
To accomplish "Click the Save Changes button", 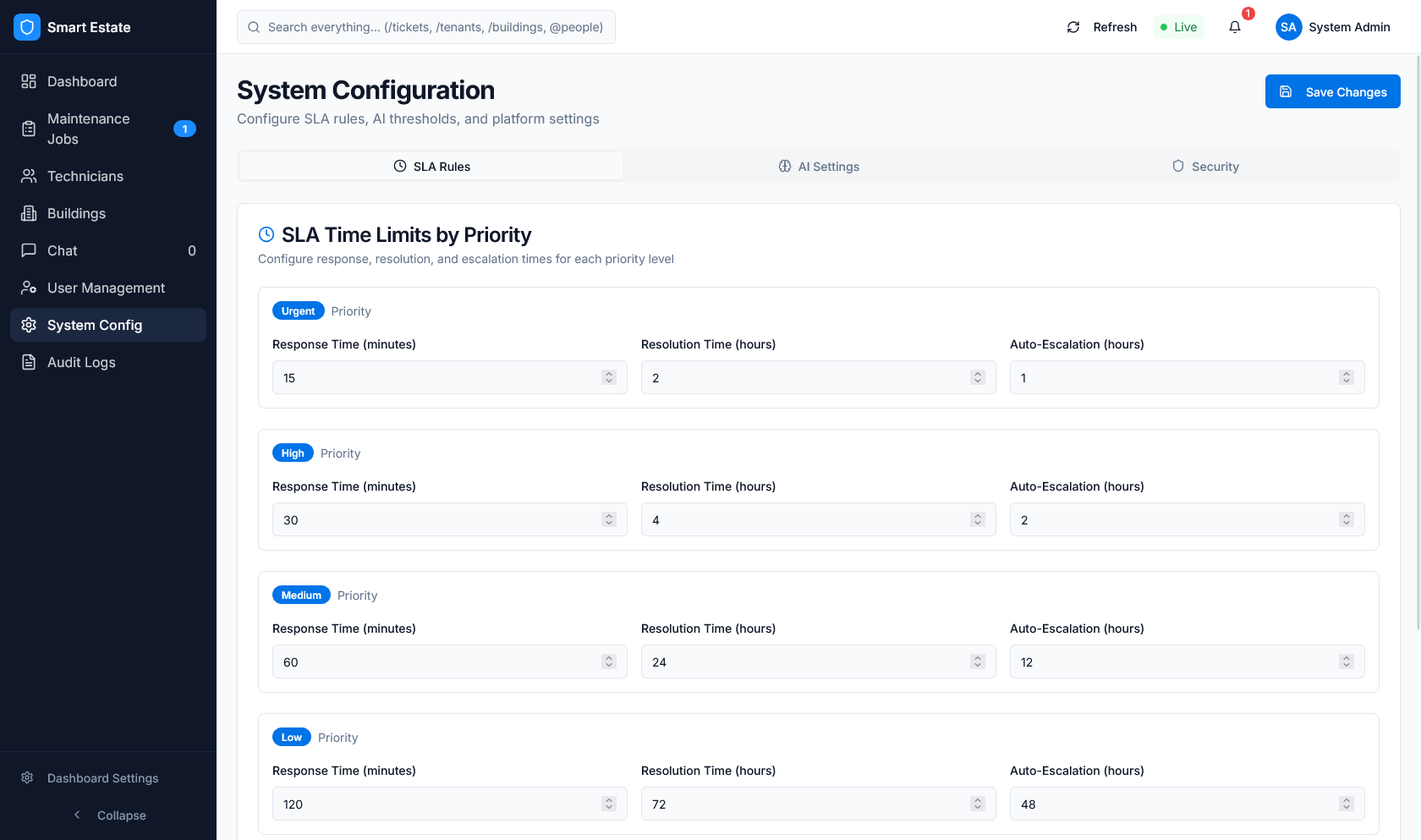I will pos(1332,91).
